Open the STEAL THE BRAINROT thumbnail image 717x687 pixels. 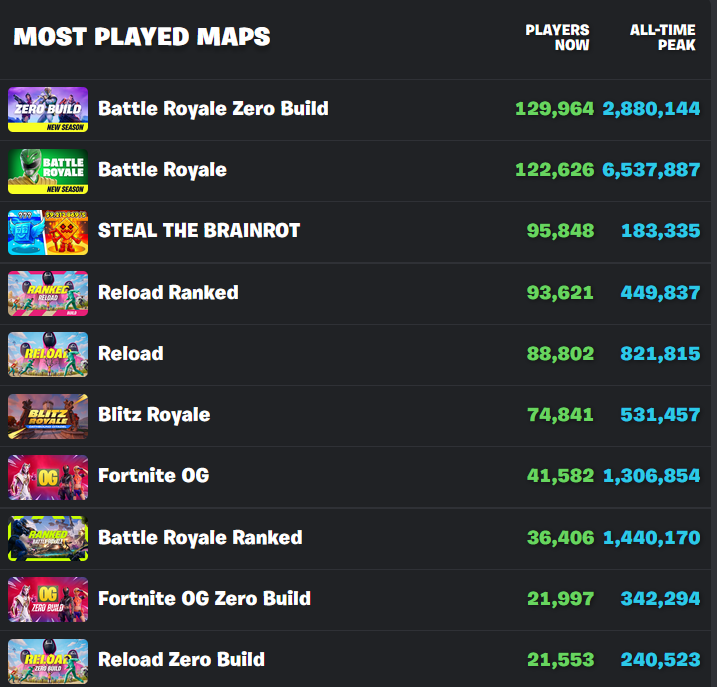pos(48,232)
